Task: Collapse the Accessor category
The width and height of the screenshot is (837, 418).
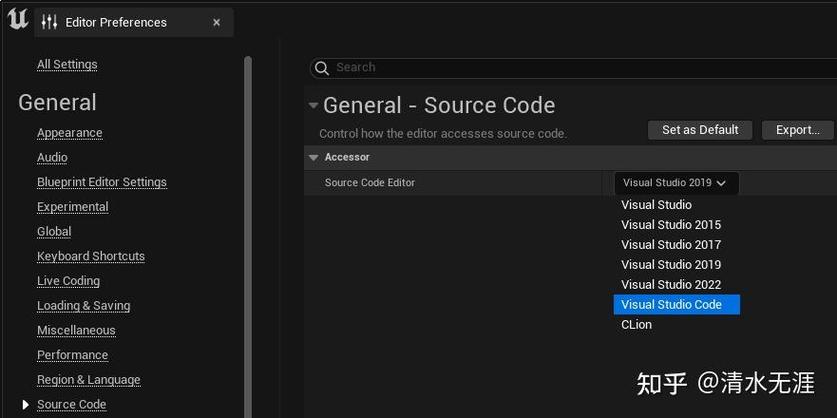Action: point(313,157)
